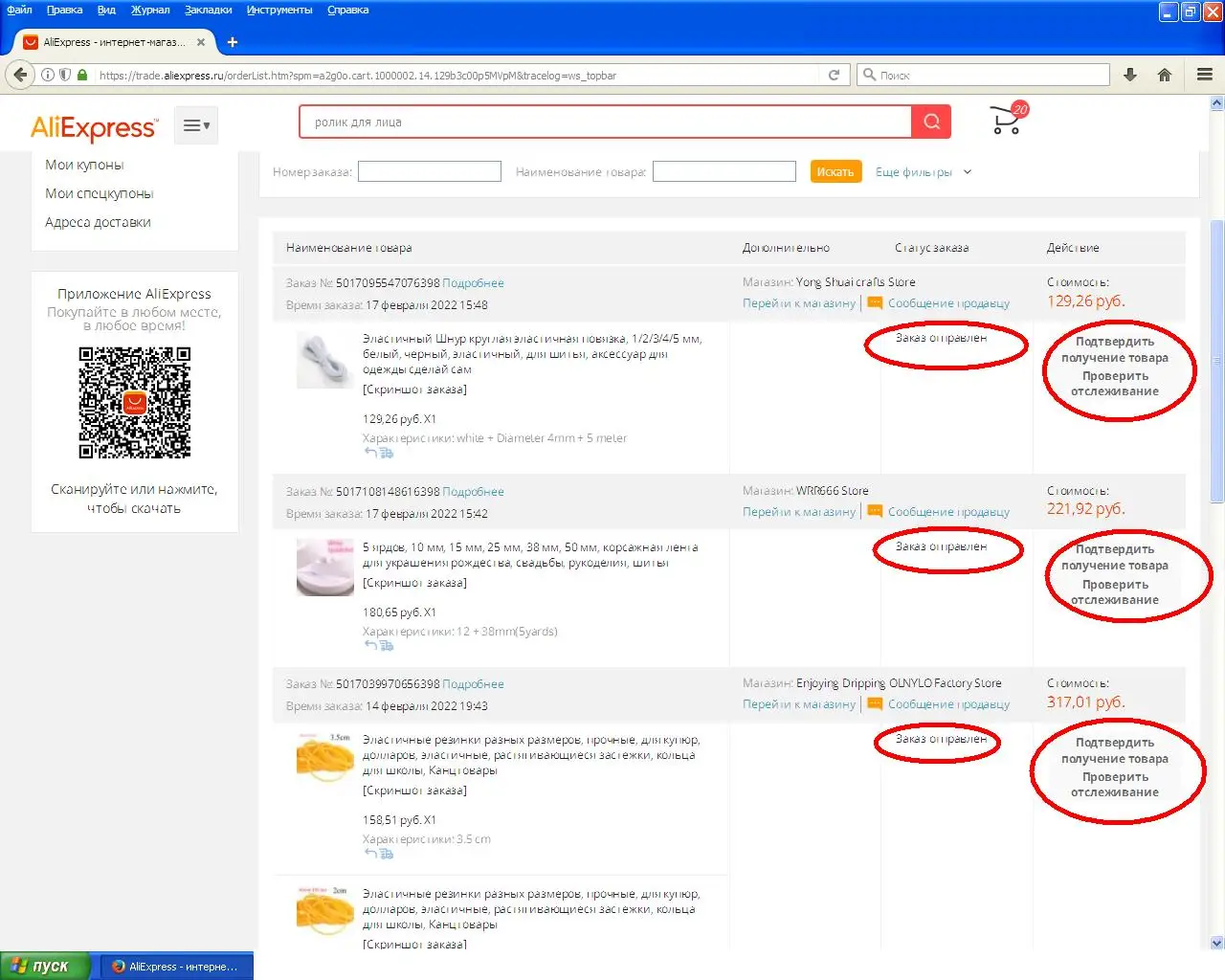Click the green padlock security icon

82,75
